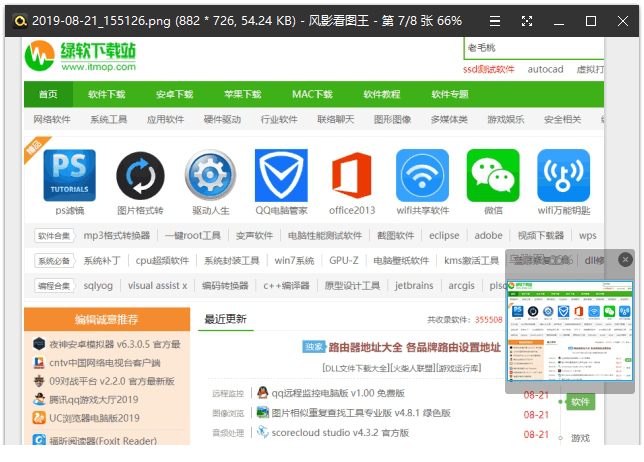Select the 首页 navigation tab
This screenshot has height=462, width=644.
[48, 94]
